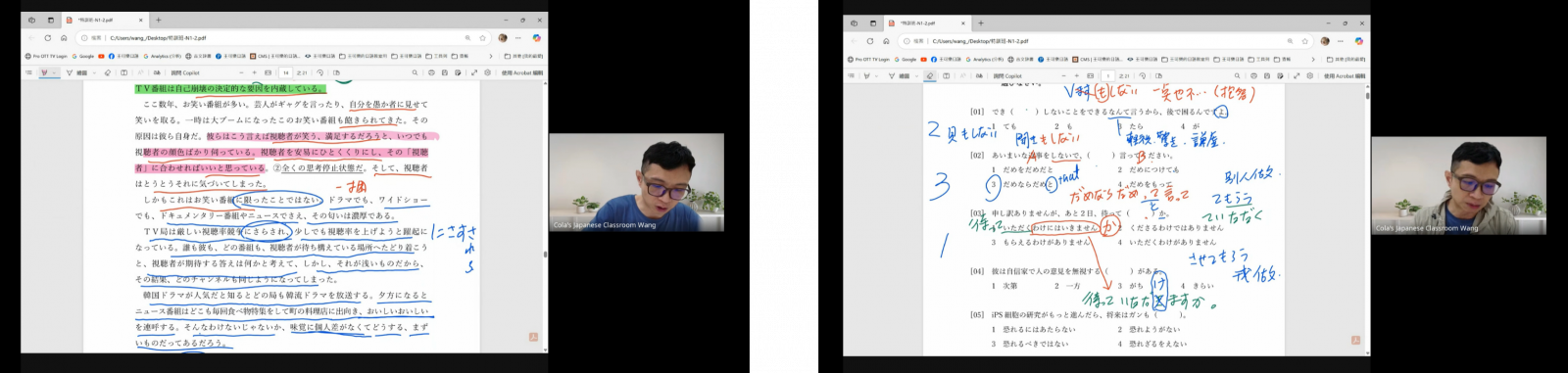Toggle the highlighter tool in the left PDF window
The width and height of the screenshot is (1568, 373).
click(44, 72)
